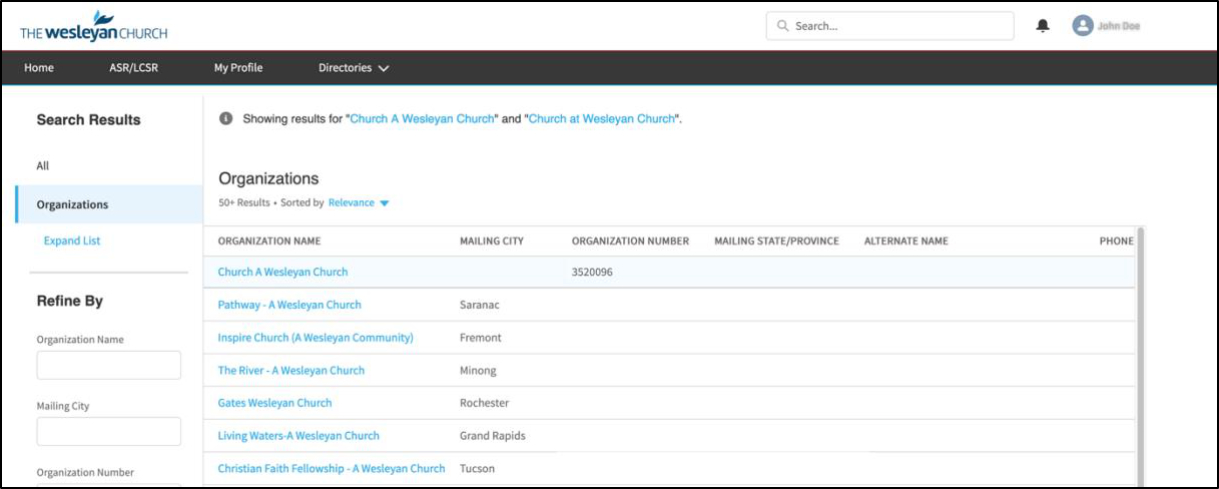Click the Fremont mailing city cell
Viewport: 1219px width, 489px height.
pos(480,338)
